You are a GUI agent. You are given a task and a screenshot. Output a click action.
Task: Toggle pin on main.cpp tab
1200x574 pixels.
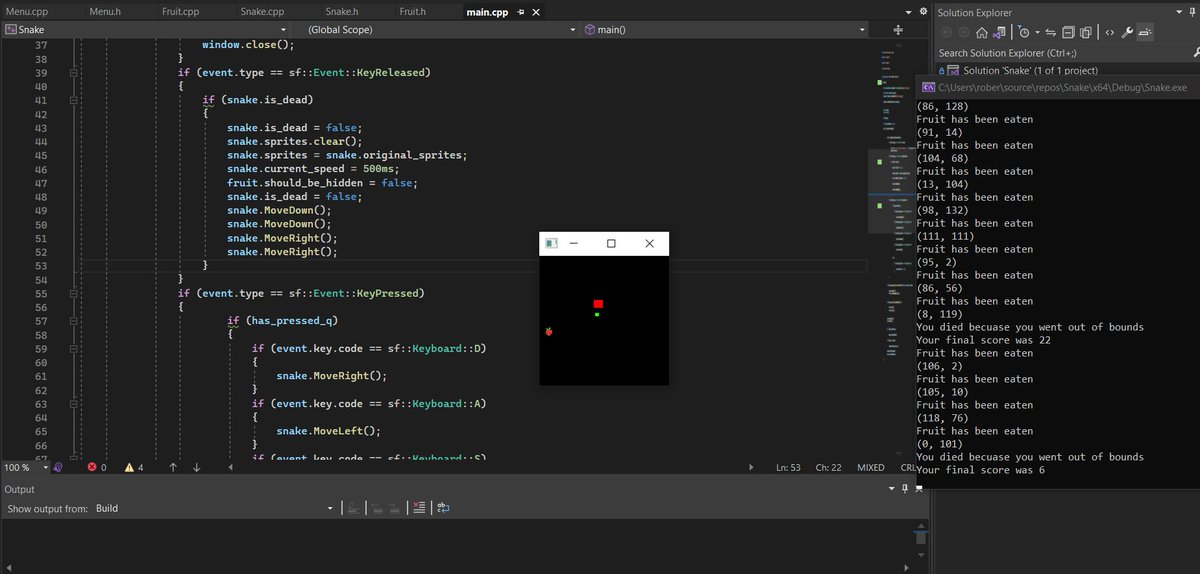520,12
